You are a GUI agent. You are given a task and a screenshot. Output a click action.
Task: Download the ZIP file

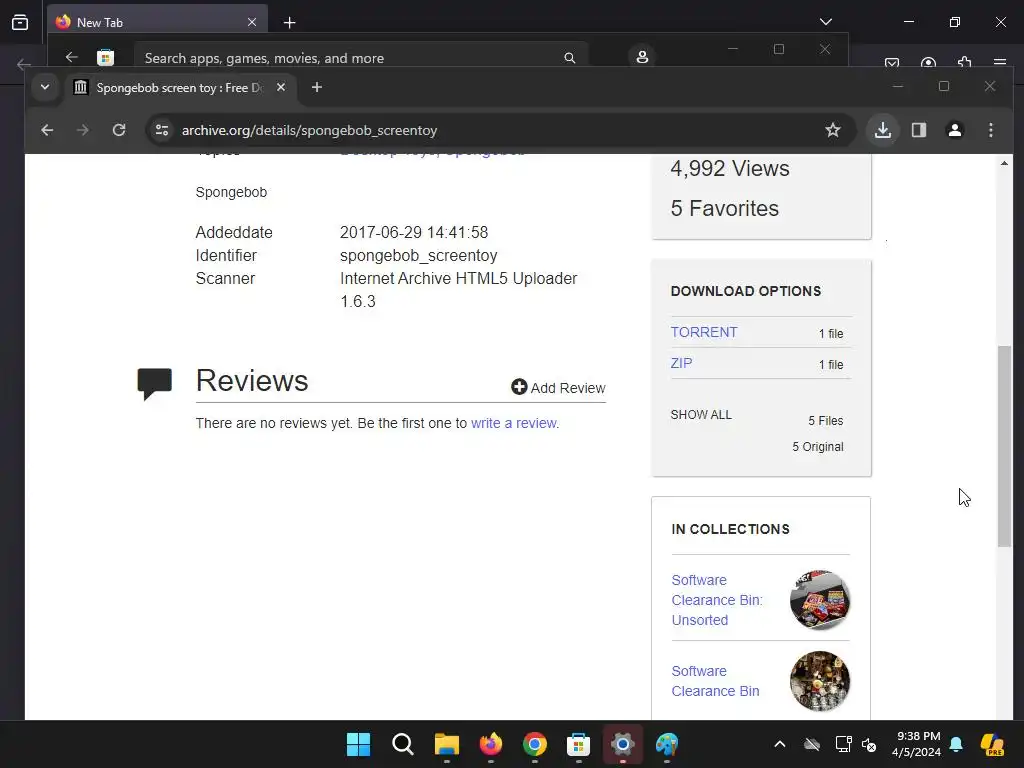tap(681, 363)
